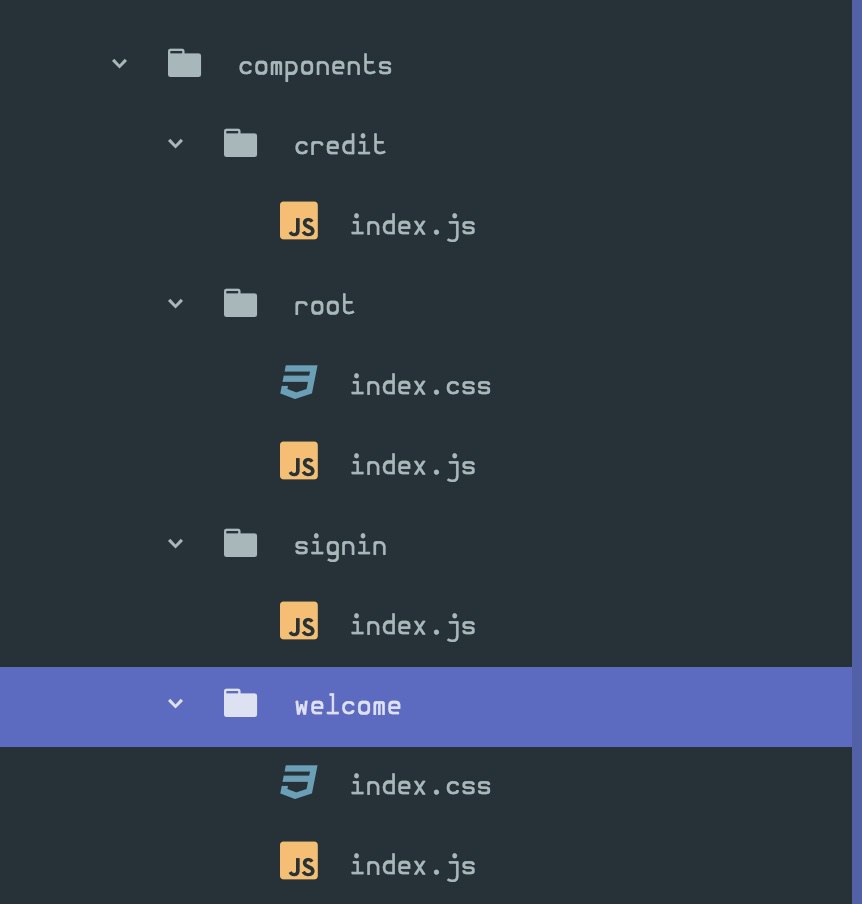The height and width of the screenshot is (904, 862).
Task: Click the CSS icon of root's index.css
Action: [298, 384]
